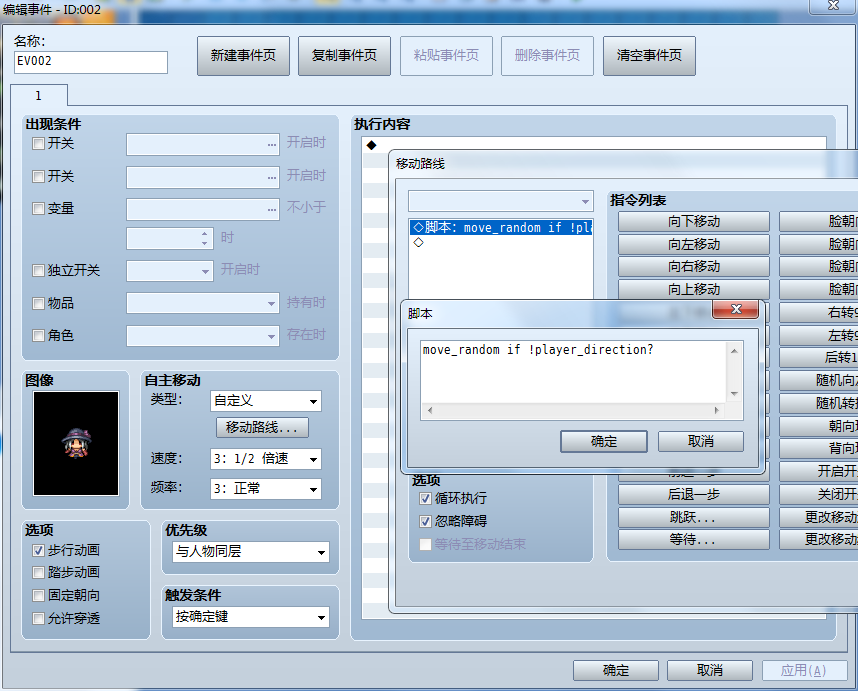Viewport: 858px width, 691px height.
Task: Check the 允许穿透 option
Action: coord(38,619)
